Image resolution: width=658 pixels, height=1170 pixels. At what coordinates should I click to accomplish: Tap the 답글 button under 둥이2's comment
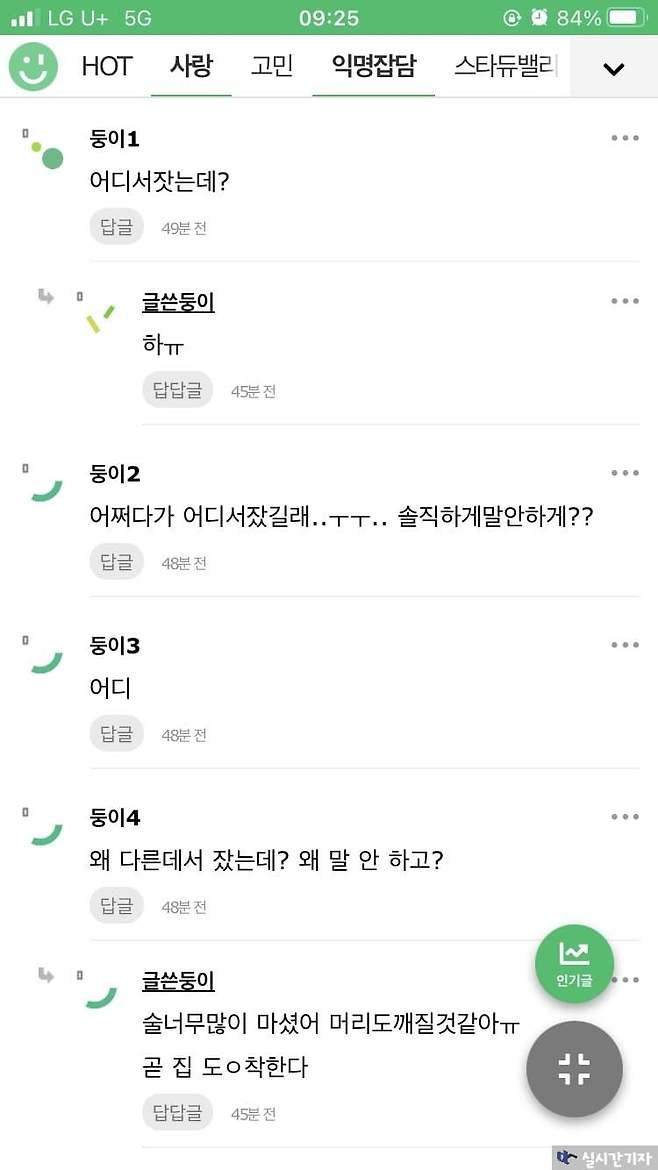[116, 561]
